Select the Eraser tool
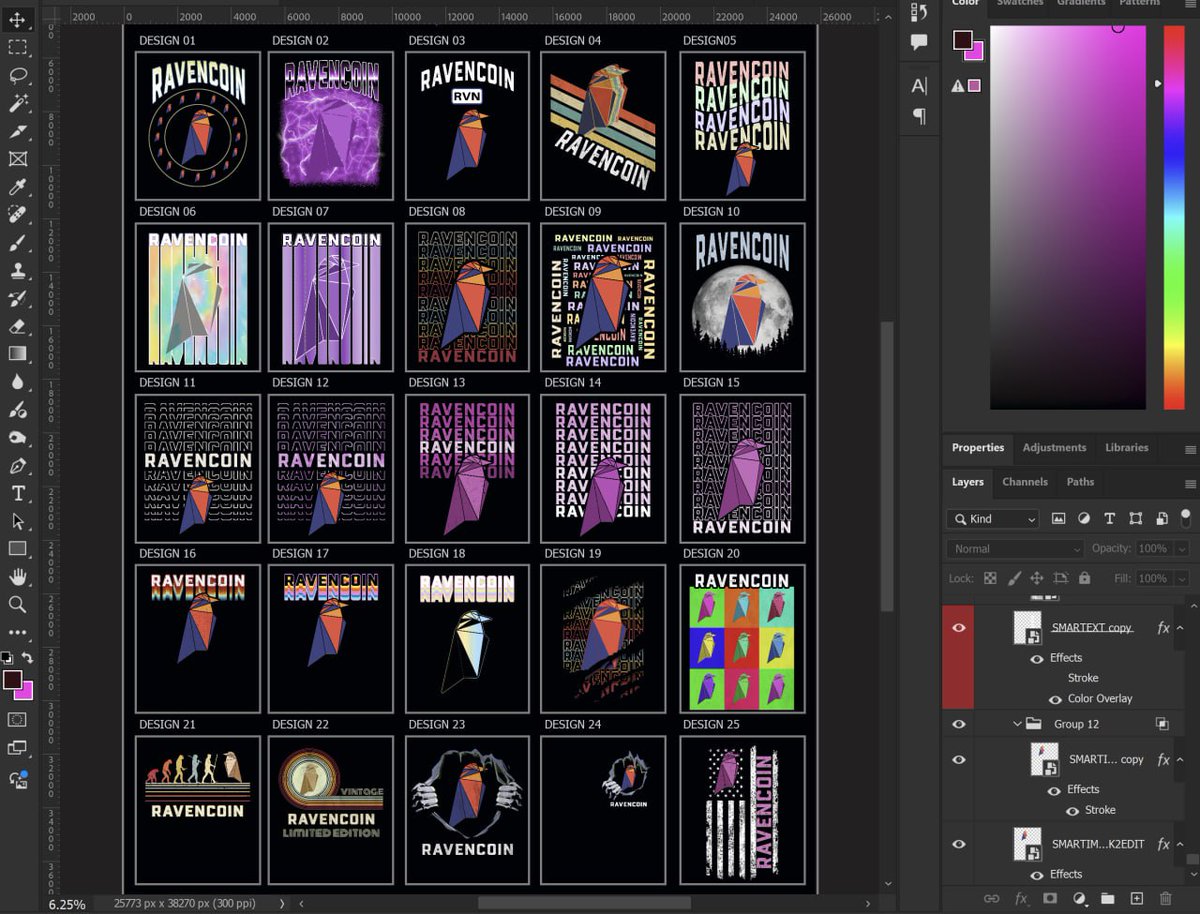The height and width of the screenshot is (914, 1200). (18, 326)
